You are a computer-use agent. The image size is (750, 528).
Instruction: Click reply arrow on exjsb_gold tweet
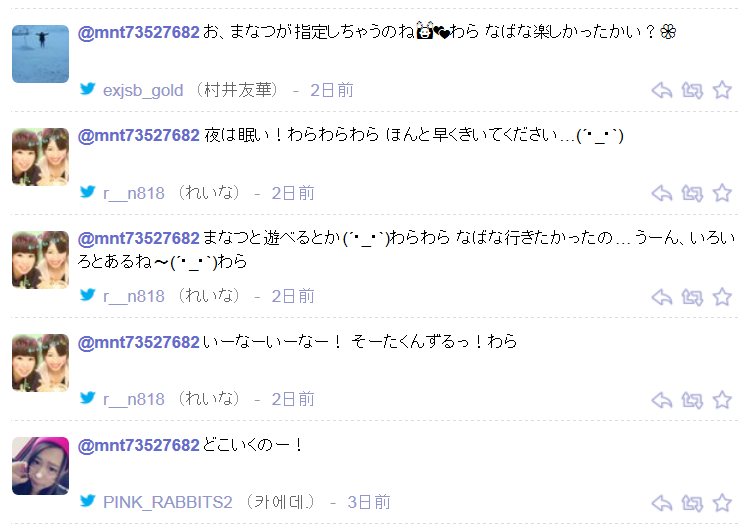coord(662,90)
